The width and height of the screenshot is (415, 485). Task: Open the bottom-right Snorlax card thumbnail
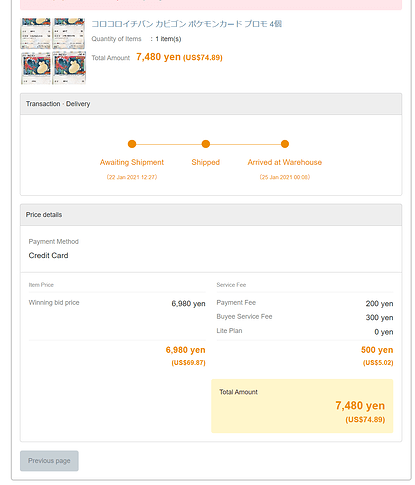click(69, 68)
